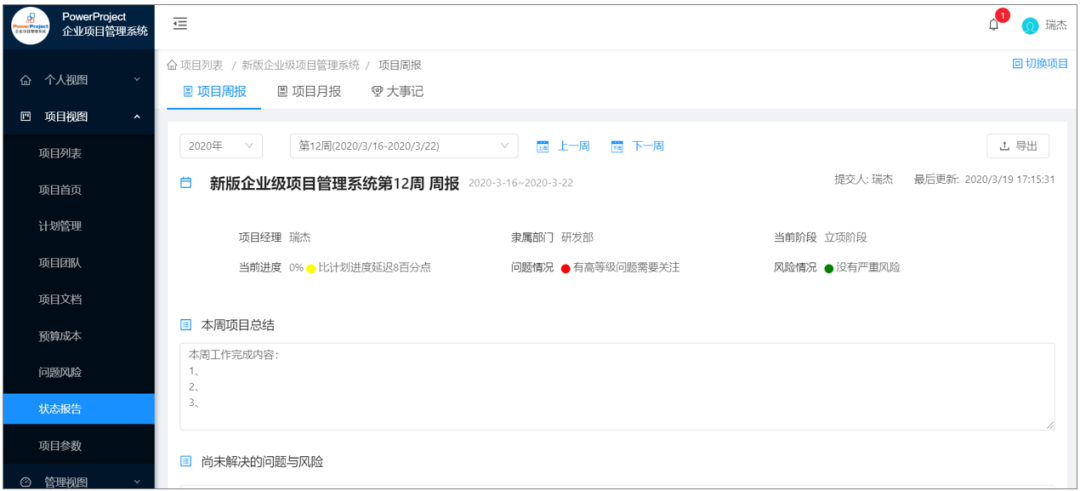The width and height of the screenshot is (1080, 491).
Task: Click the 瑞杰 username in header
Action: click(x=1056, y=25)
